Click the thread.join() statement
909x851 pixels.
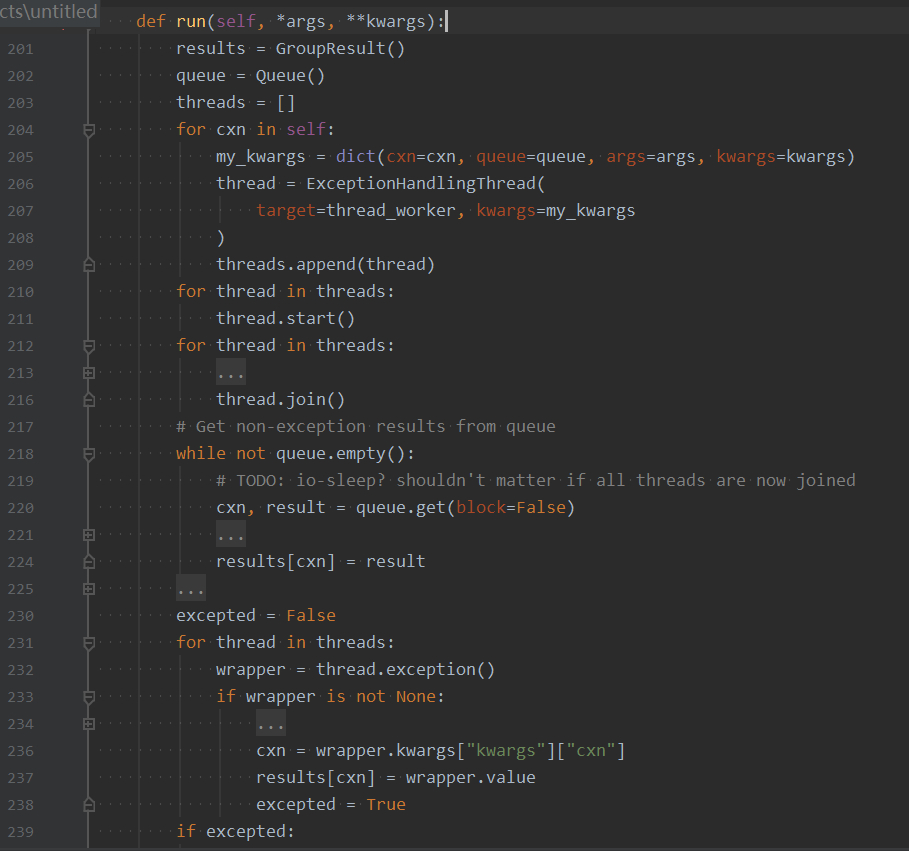click(x=281, y=400)
